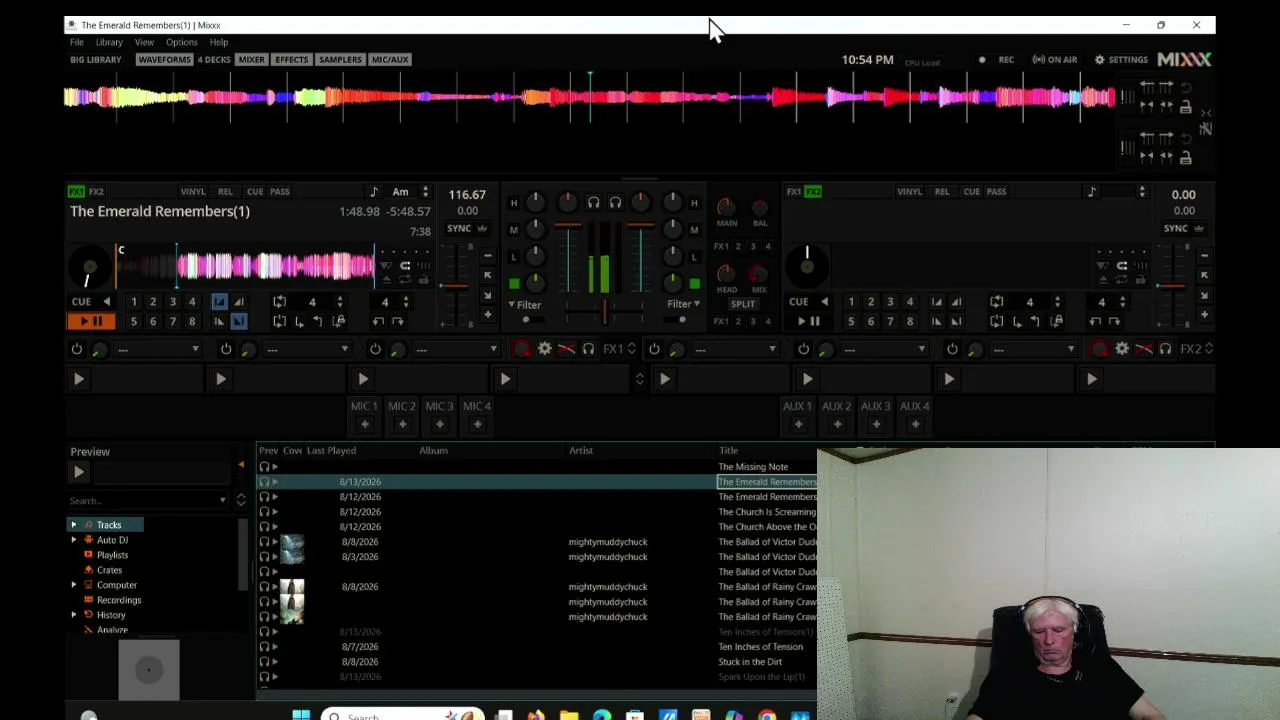1280x720 pixels.
Task: Toggle the 4 DECKS layout
Action: click(x=214, y=60)
